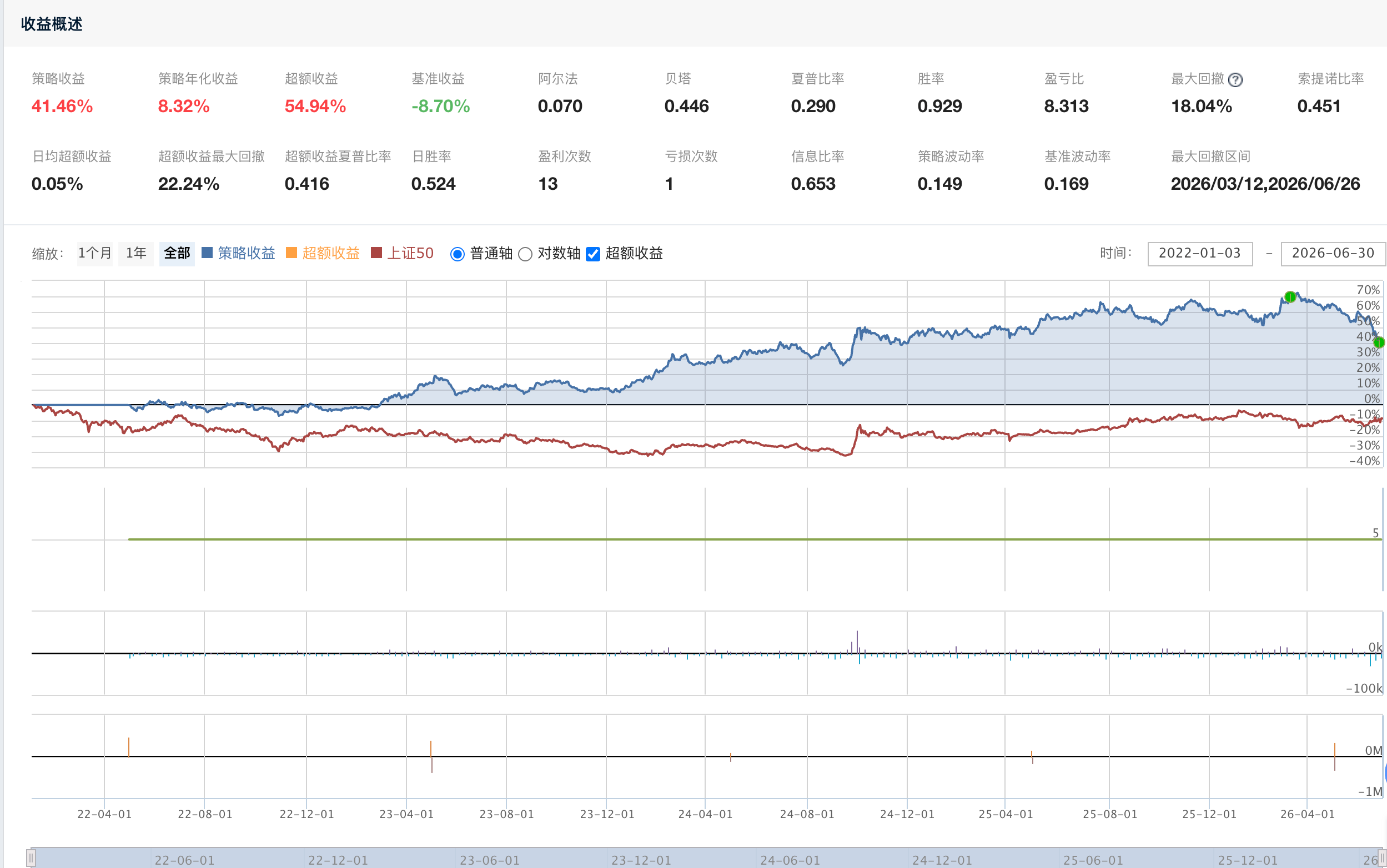The height and width of the screenshot is (868, 1387).
Task: Click the green drawdown start marker on chart
Action: [1290, 297]
